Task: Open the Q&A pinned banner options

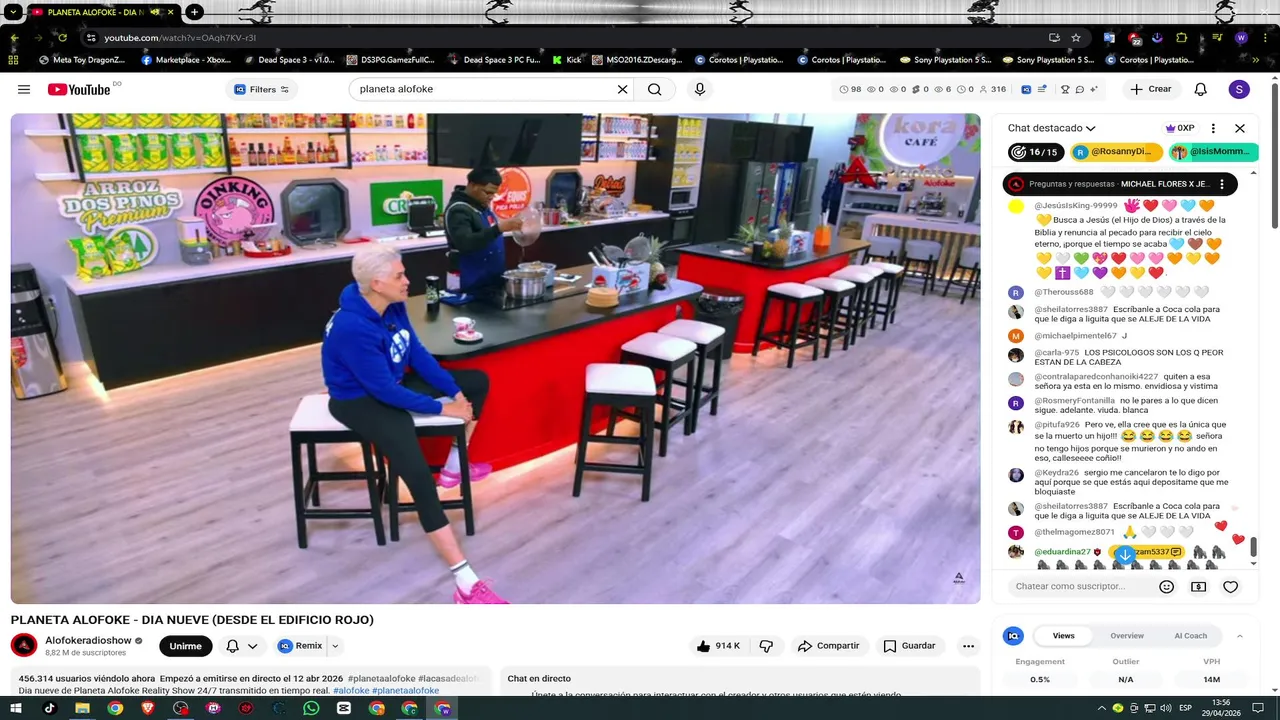Action: coord(1222,184)
